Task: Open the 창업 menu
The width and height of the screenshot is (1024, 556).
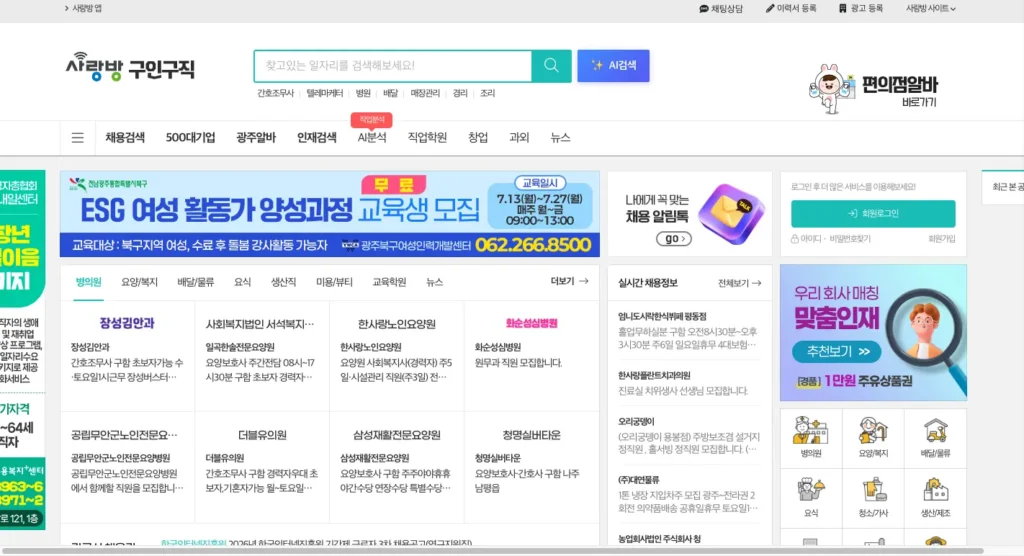Action: [x=478, y=138]
